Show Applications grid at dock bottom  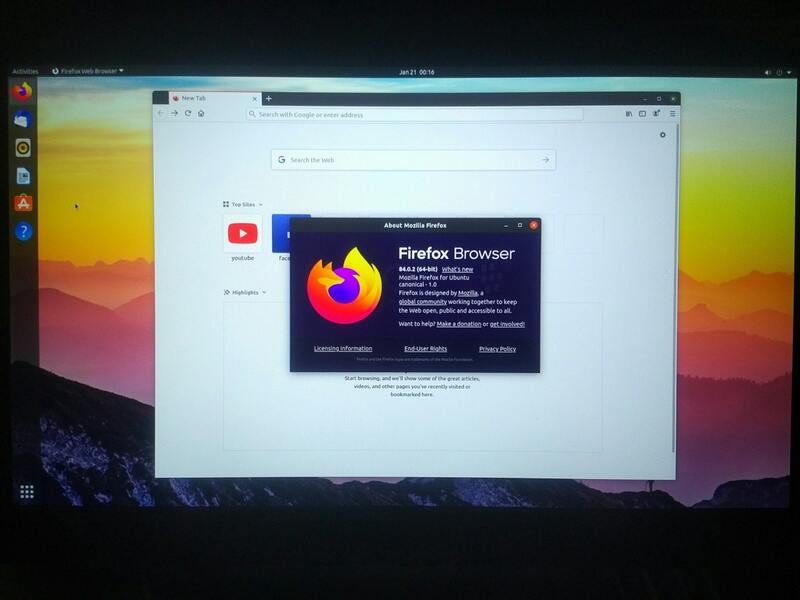click(27, 491)
